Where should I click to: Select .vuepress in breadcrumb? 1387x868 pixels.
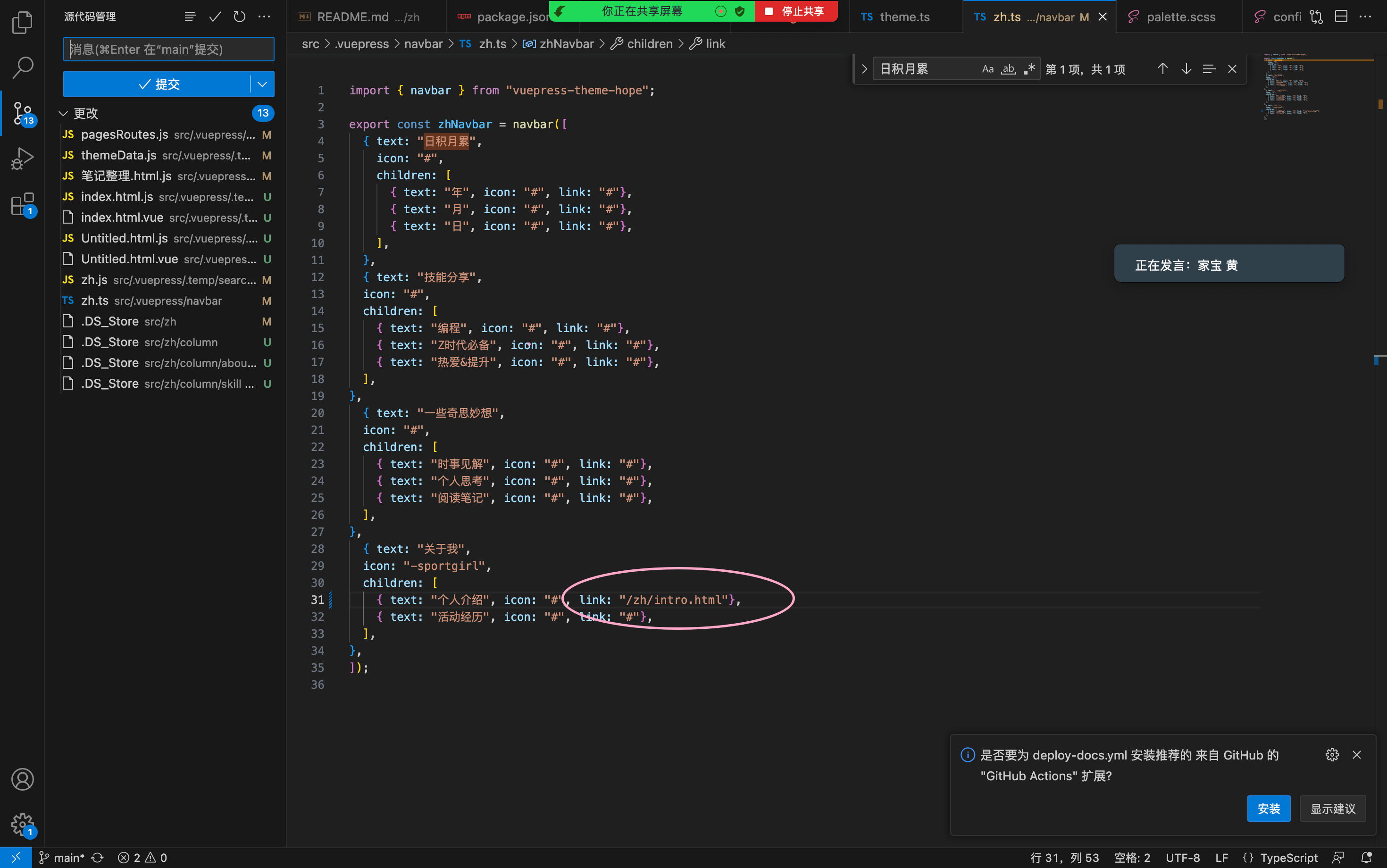click(x=362, y=43)
